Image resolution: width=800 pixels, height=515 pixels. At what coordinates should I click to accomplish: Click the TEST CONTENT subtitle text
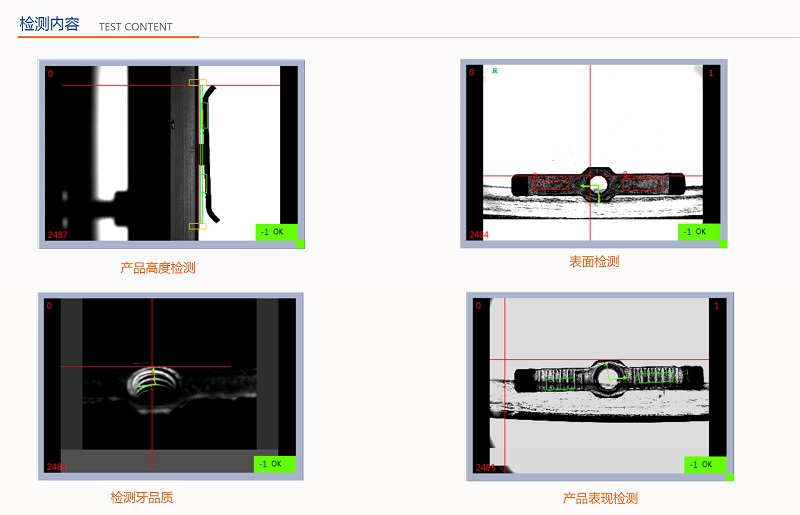coord(135,27)
